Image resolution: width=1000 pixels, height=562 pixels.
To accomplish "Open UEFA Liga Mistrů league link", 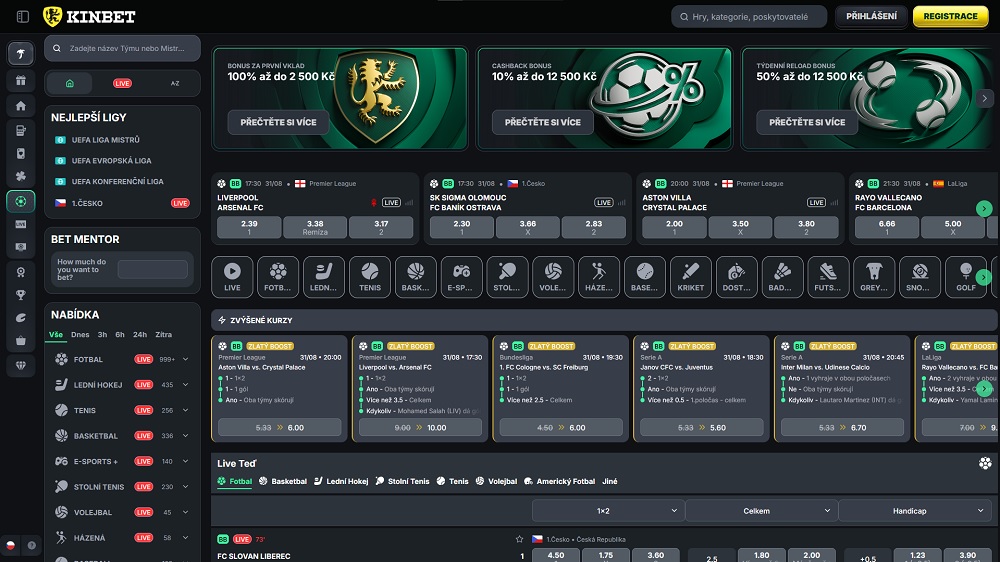I will click(x=105, y=140).
